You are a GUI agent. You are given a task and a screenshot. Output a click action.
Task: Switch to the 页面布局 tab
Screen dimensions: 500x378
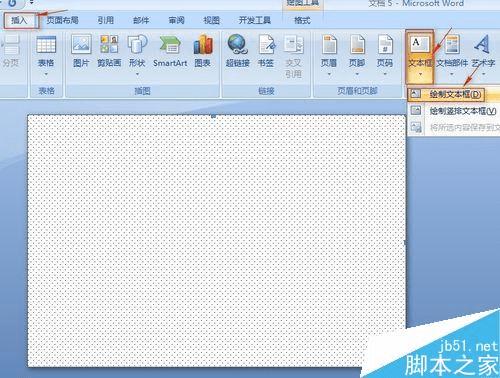62,20
